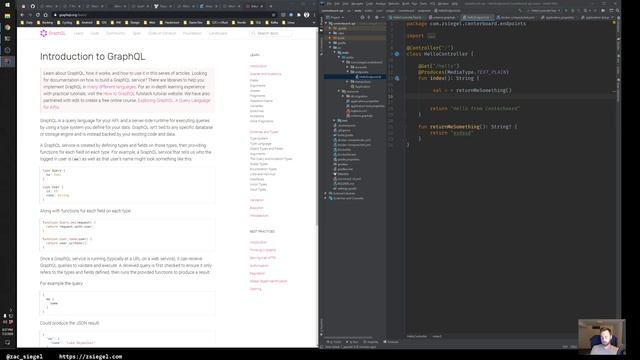Open the run configuration dropdown

[x=543, y=10]
